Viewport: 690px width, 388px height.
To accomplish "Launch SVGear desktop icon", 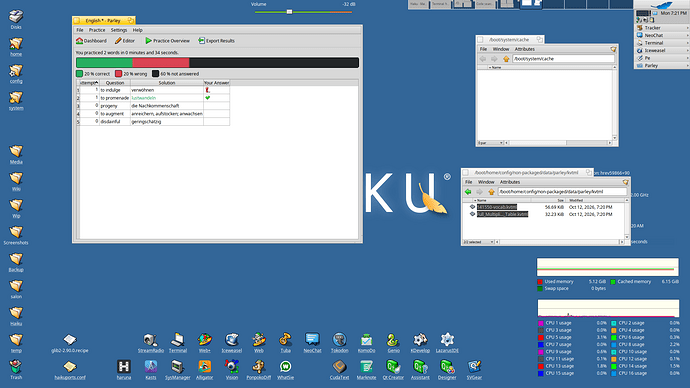I will (x=474, y=370).
